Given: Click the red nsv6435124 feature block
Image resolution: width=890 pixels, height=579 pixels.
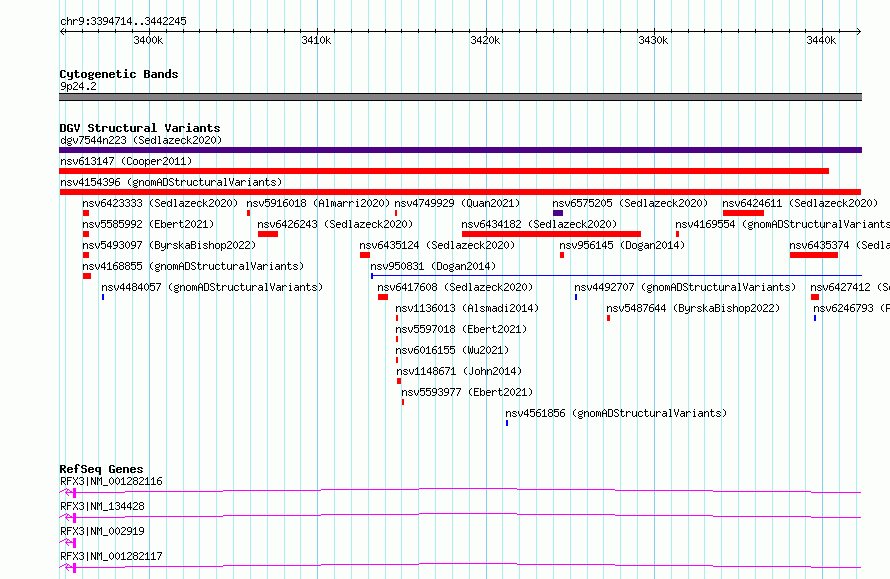Looking at the screenshot, I should coord(365,255).
